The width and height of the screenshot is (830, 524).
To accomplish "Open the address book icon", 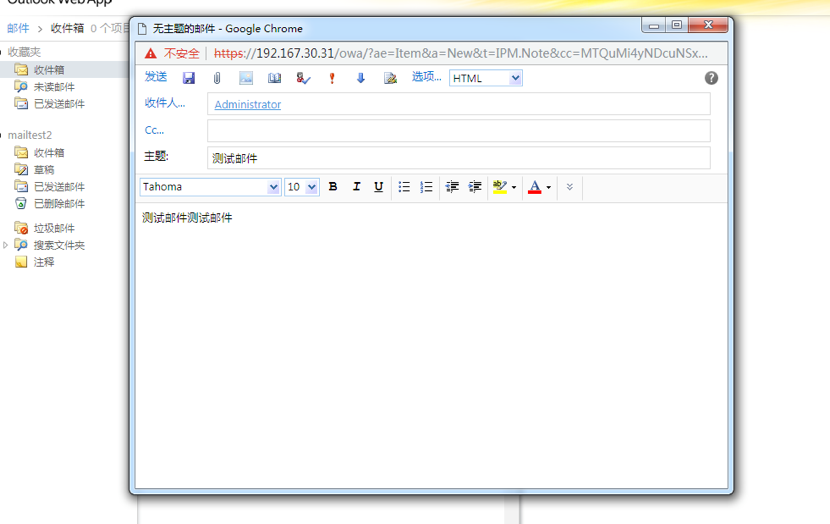I will click(274, 78).
